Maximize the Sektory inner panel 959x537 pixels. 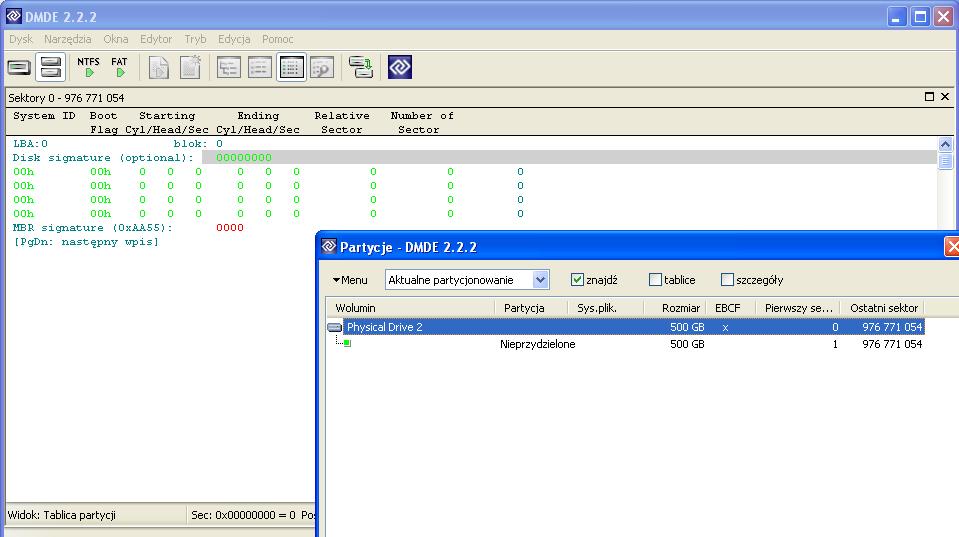(930, 97)
